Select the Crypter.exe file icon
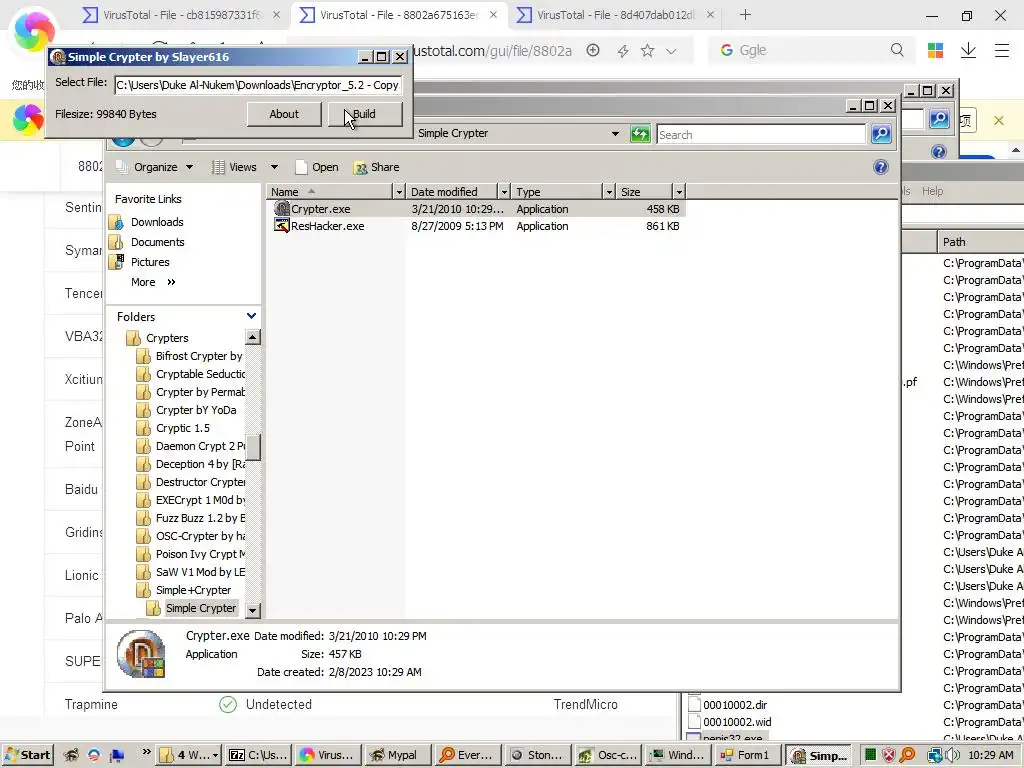Screen dimensions: 1024x768 point(282,208)
